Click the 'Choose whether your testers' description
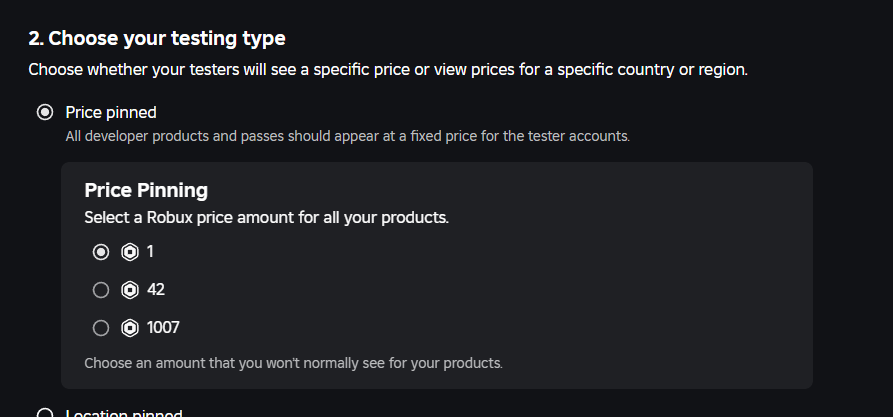Image resolution: width=893 pixels, height=417 pixels. tap(388, 70)
